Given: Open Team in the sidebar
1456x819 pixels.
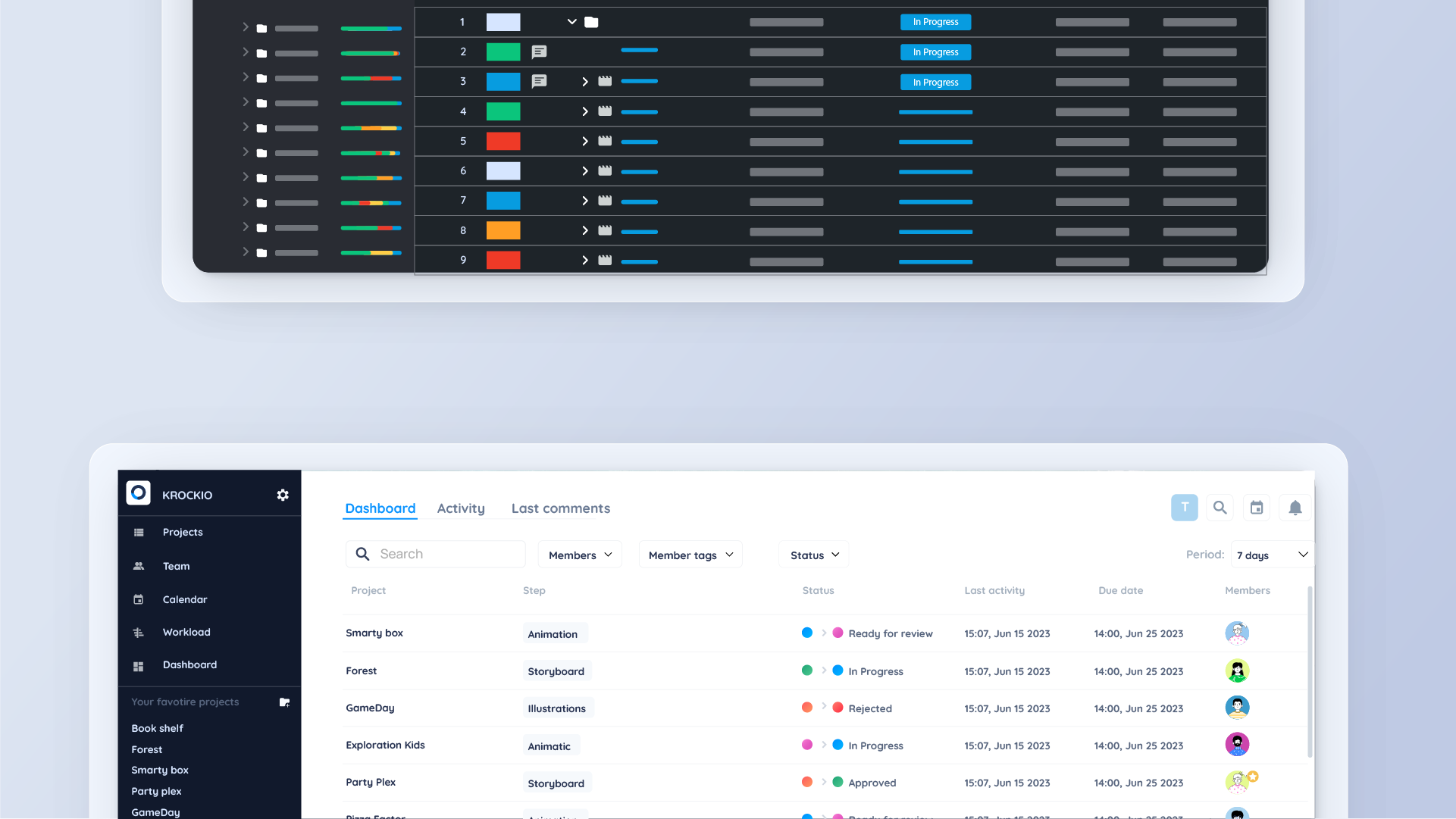Looking at the screenshot, I should (176, 566).
